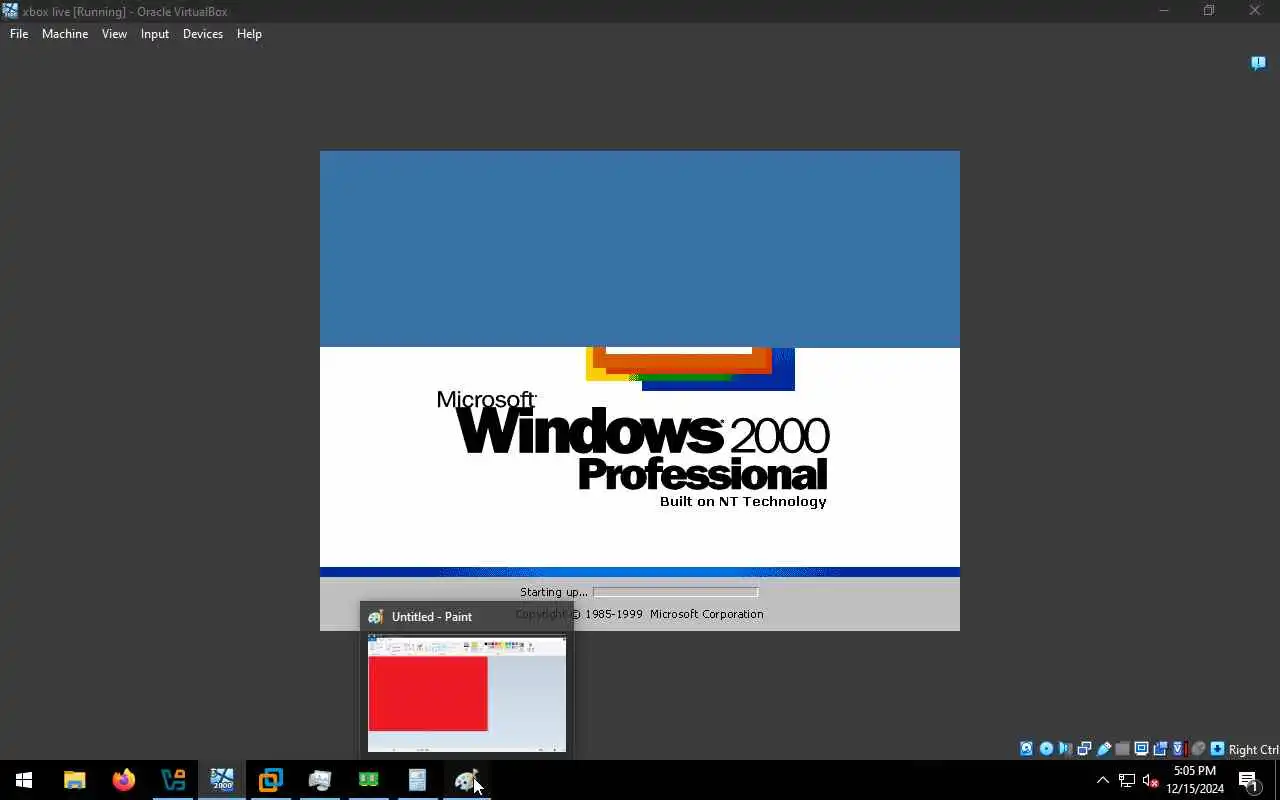Open the Machine menu
Image resolution: width=1280 pixels, height=800 pixels.
coord(65,34)
